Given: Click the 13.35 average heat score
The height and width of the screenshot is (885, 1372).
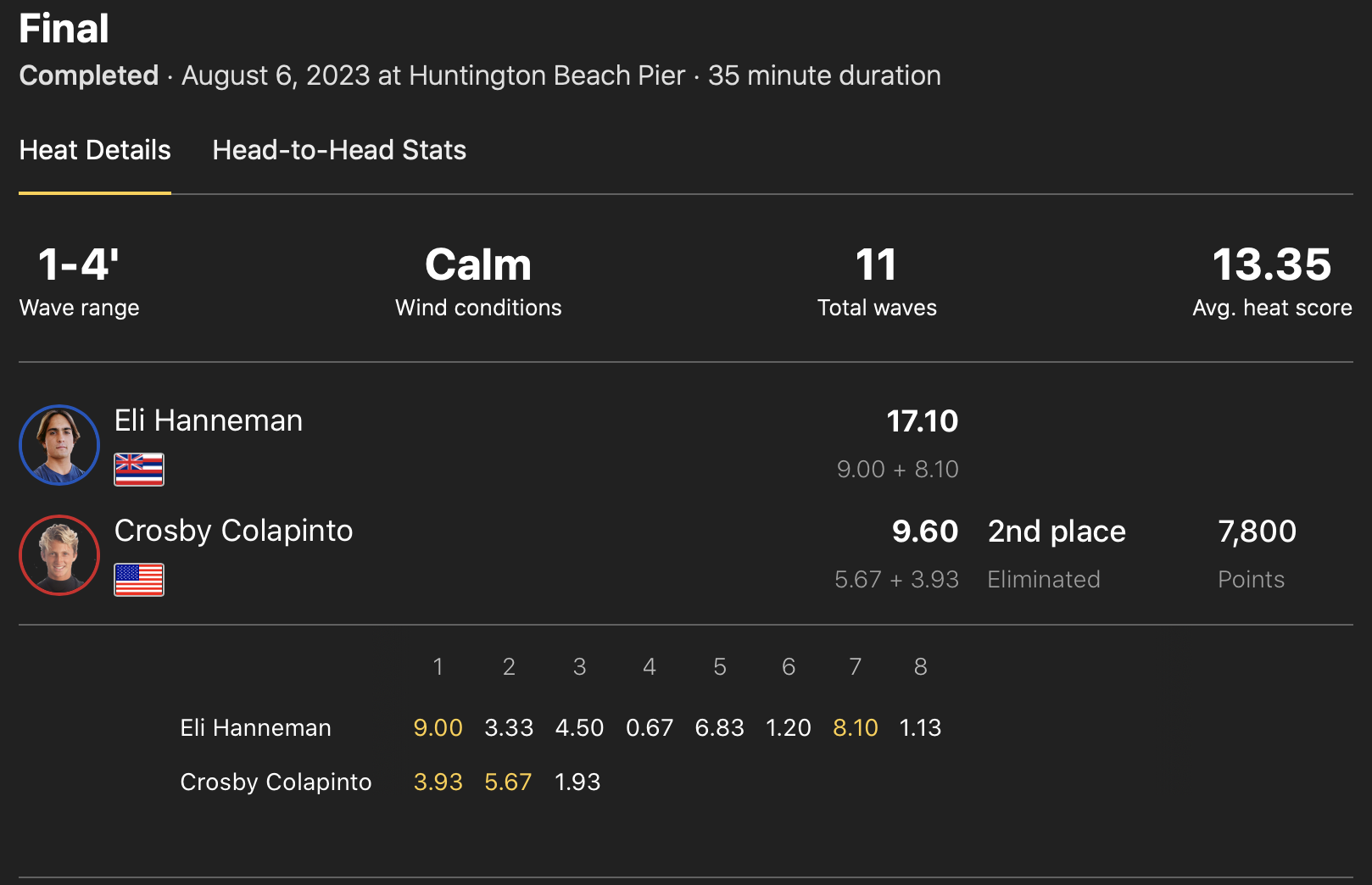Looking at the screenshot, I should click(1271, 265).
